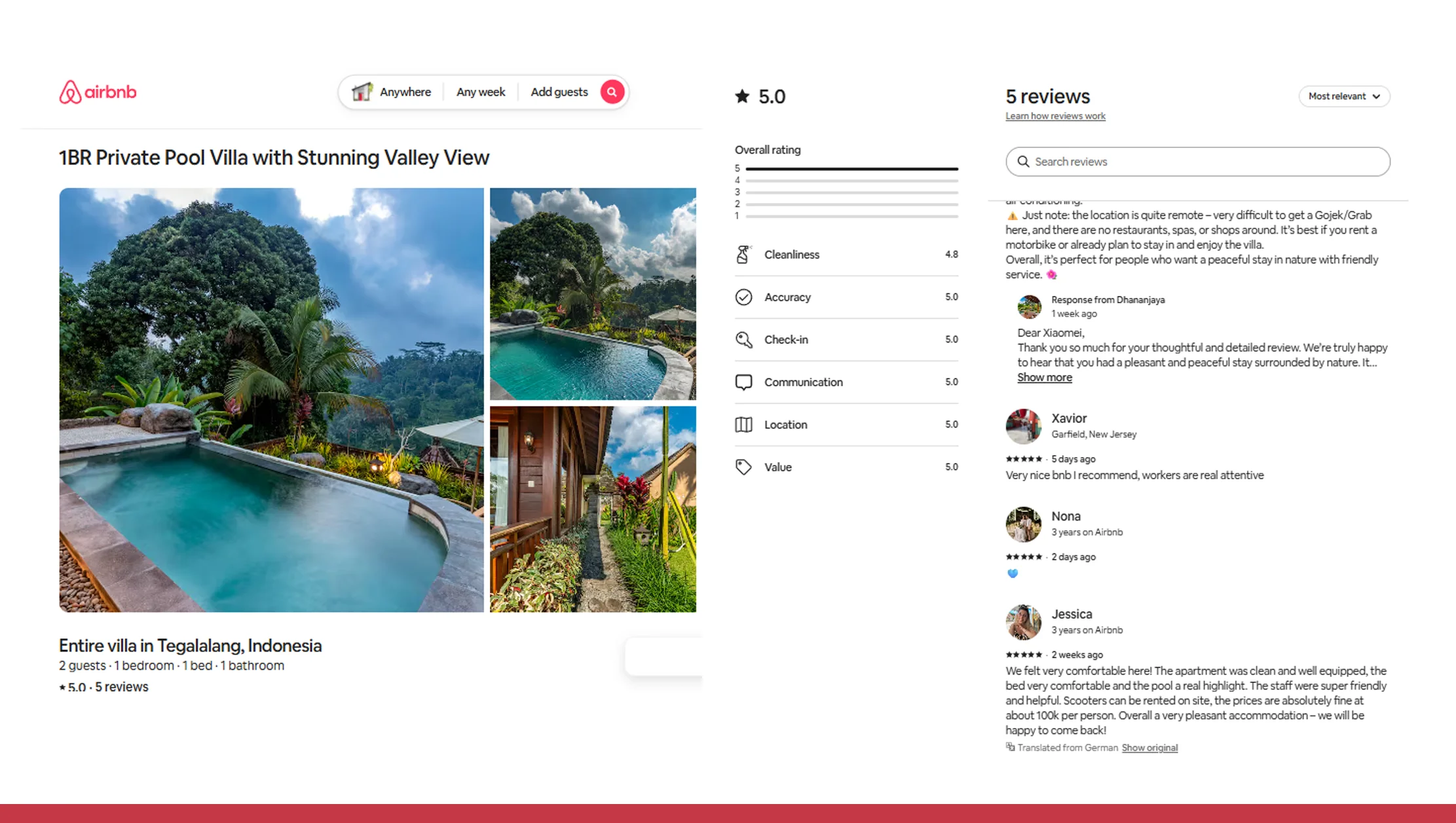1456x823 pixels.
Task: Open the Learn how reviews work link
Action: (x=1055, y=115)
